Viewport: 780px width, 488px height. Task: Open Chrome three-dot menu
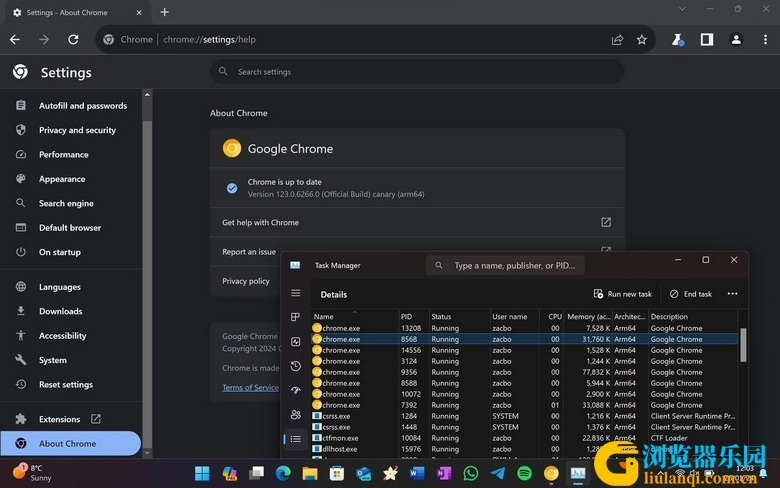coord(765,39)
